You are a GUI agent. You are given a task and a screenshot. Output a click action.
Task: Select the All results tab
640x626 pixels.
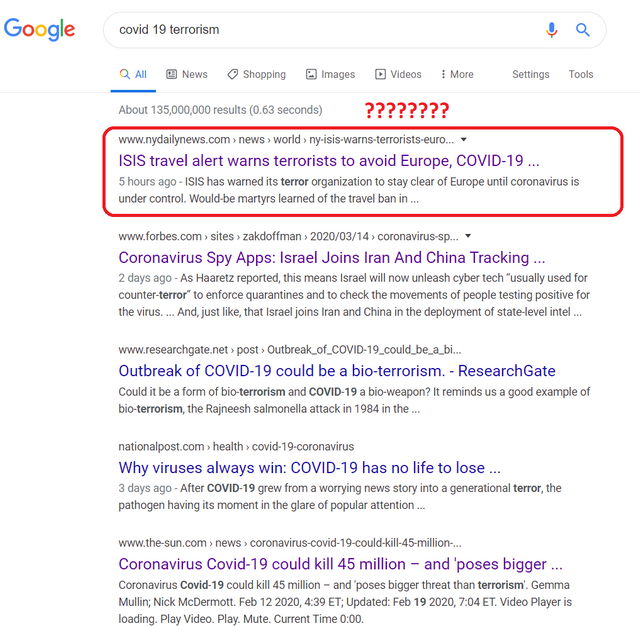point(133,74)
